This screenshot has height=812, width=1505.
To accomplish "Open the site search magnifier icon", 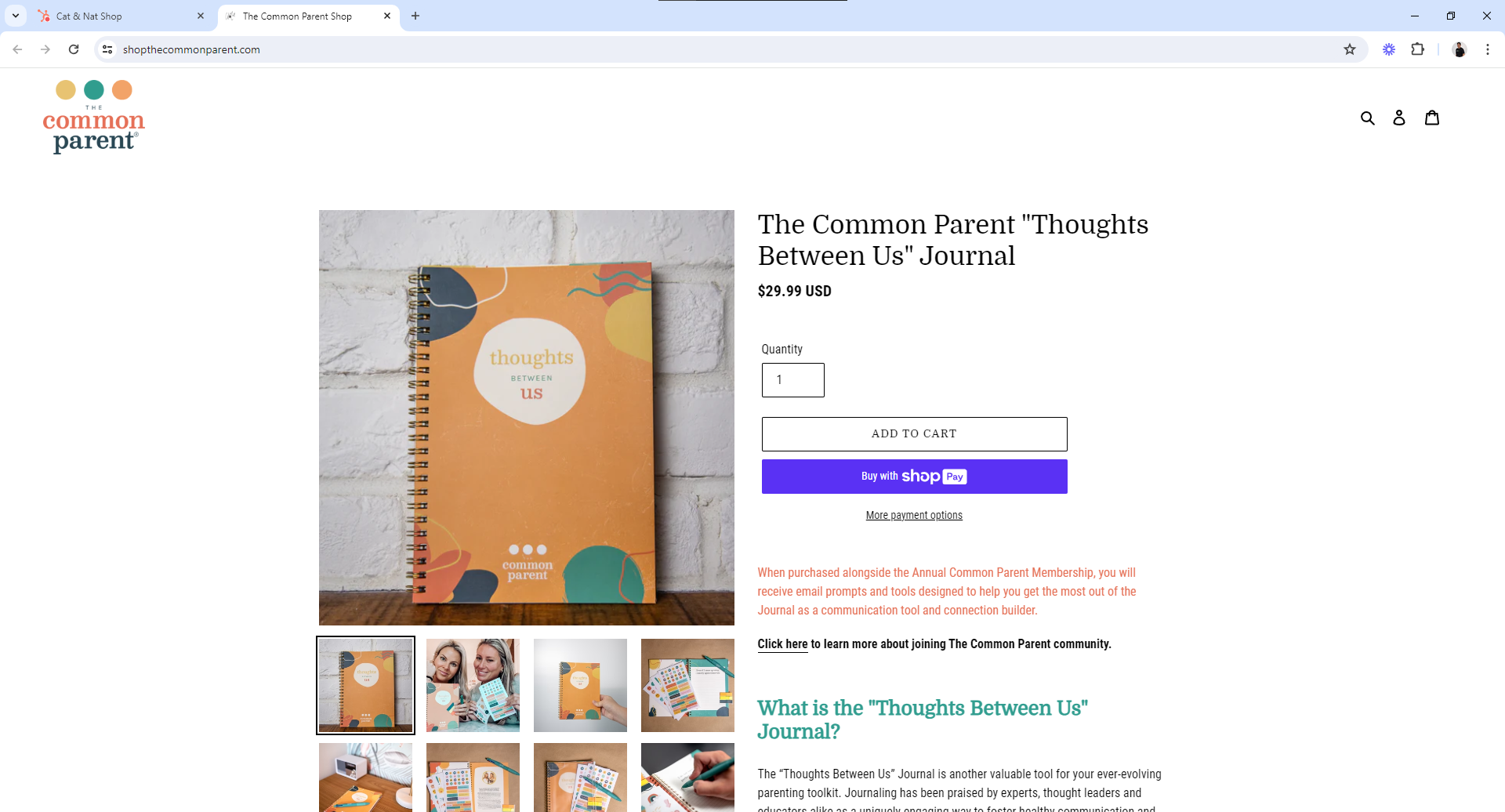I will click(x=1368, y=118).
